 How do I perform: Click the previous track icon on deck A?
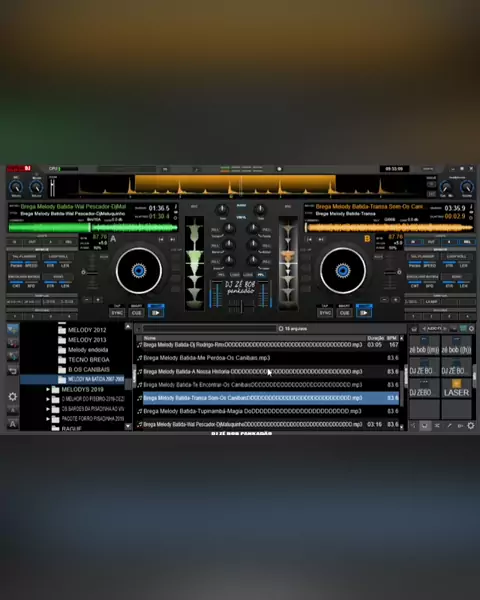pos(161,240)
